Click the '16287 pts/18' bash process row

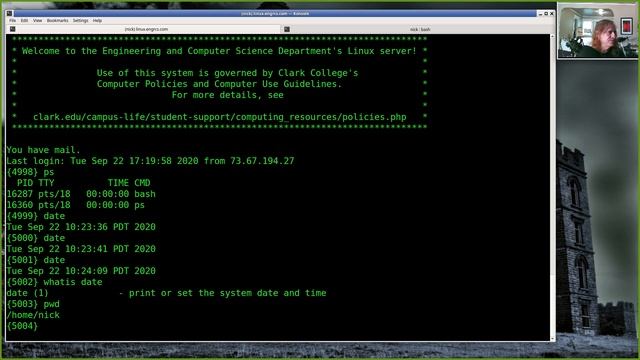pyautogui.click(x=81, y=194)
